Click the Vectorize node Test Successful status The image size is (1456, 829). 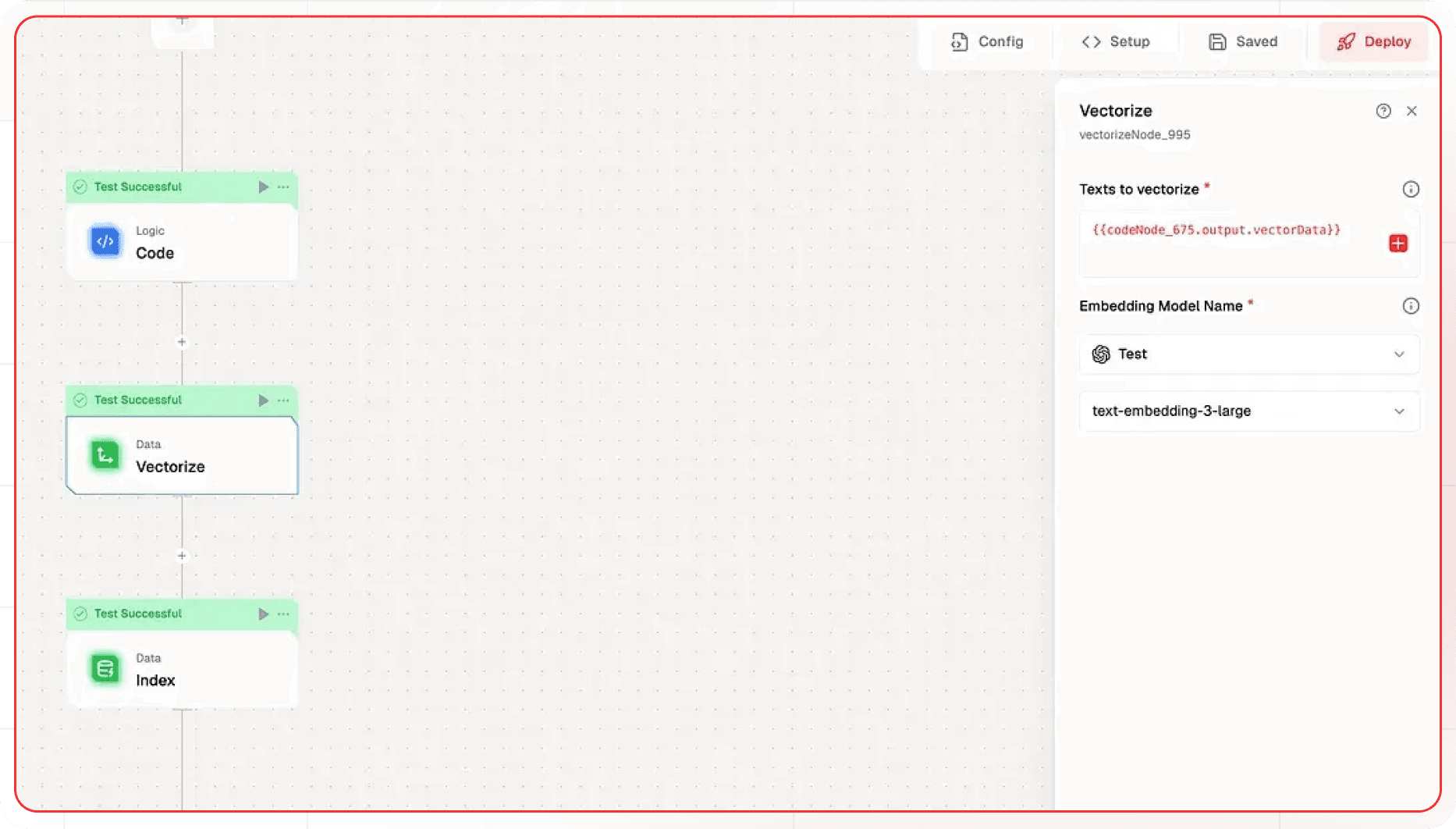137,400
